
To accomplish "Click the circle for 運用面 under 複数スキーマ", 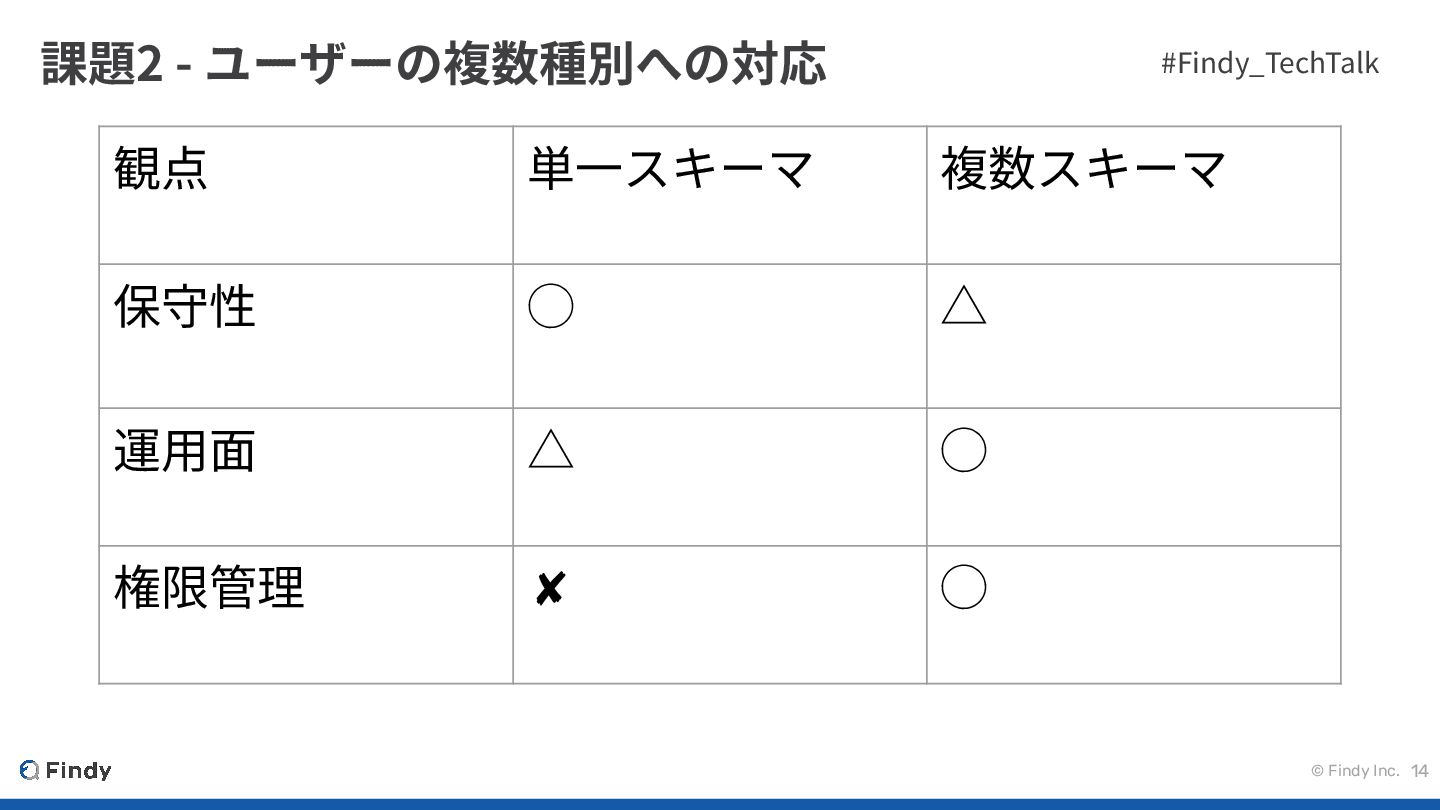I will click(x=964, y=450).
